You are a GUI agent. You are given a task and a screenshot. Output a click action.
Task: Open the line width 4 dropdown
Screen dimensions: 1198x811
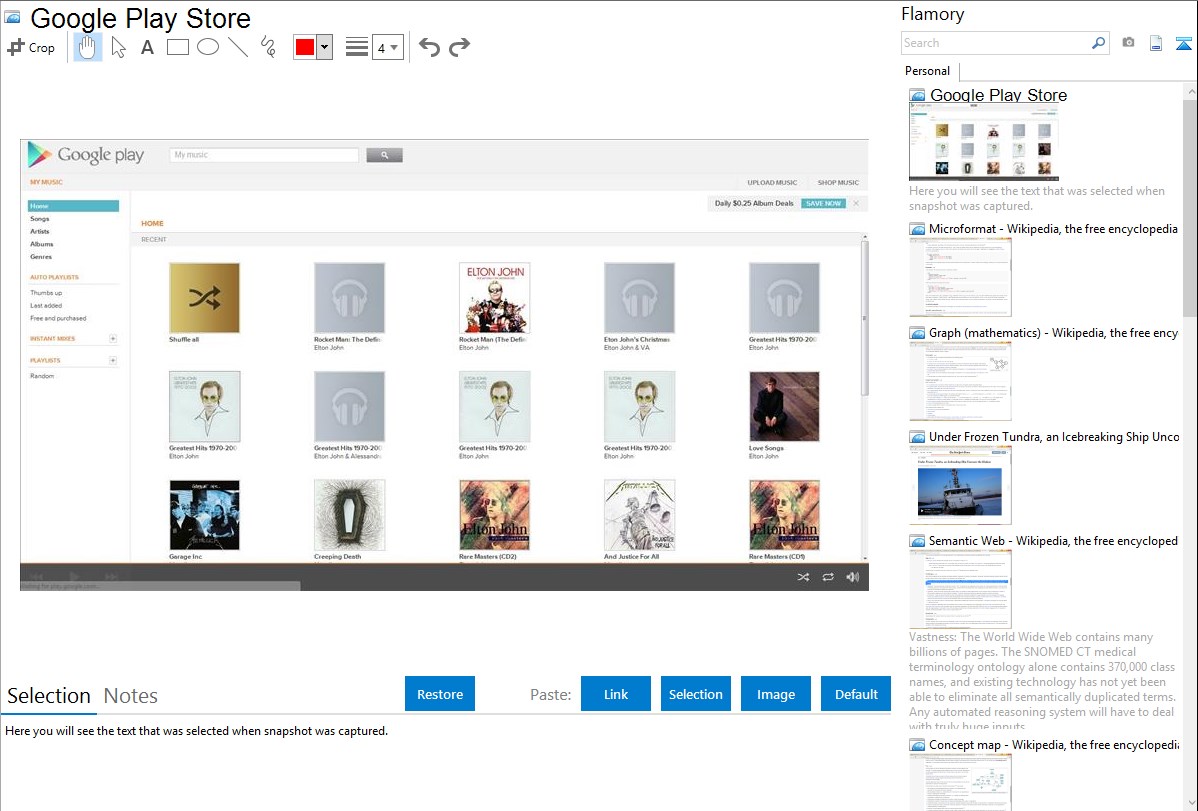click(388, 47)
